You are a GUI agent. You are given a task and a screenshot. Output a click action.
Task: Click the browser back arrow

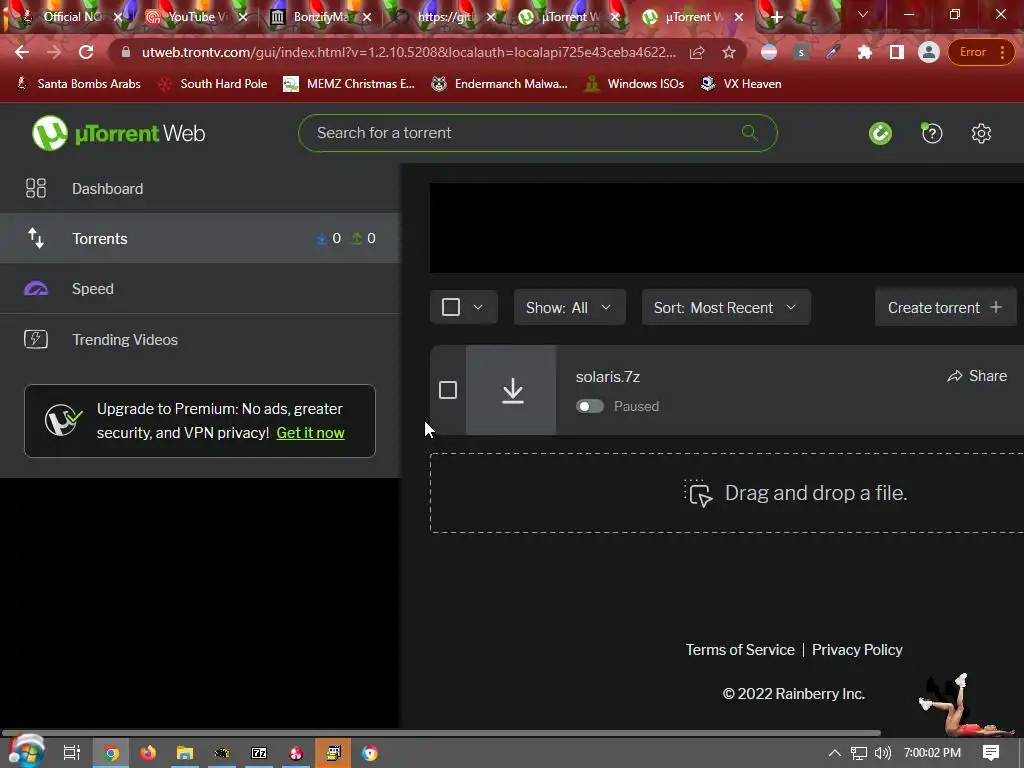click(x=22, y=52)
